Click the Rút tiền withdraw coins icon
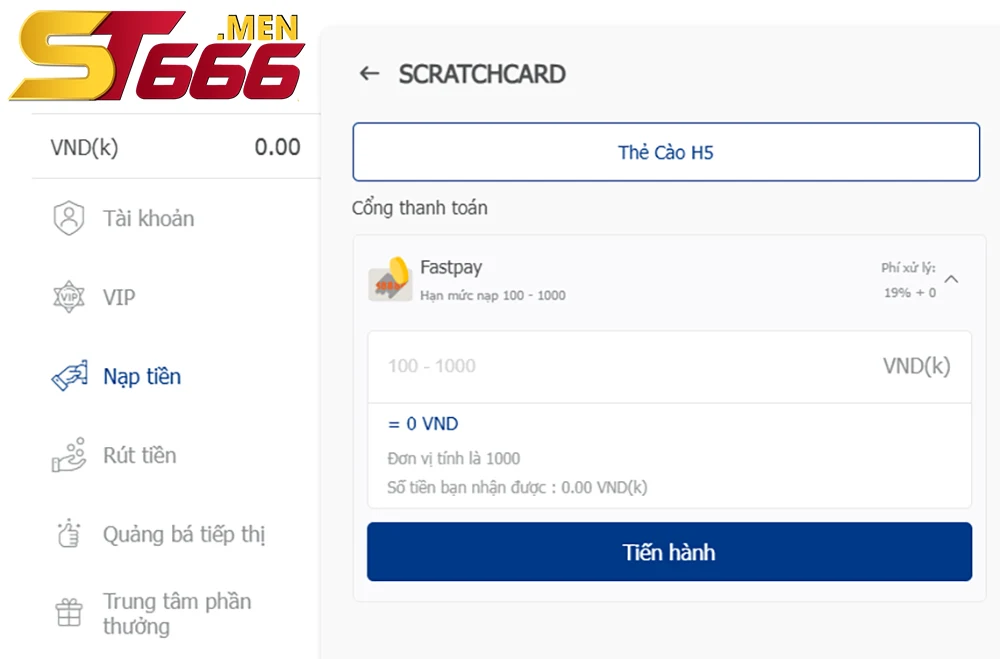Image resolution: width=1000 pixels, height=659 pixels. (x=69, y=455)
